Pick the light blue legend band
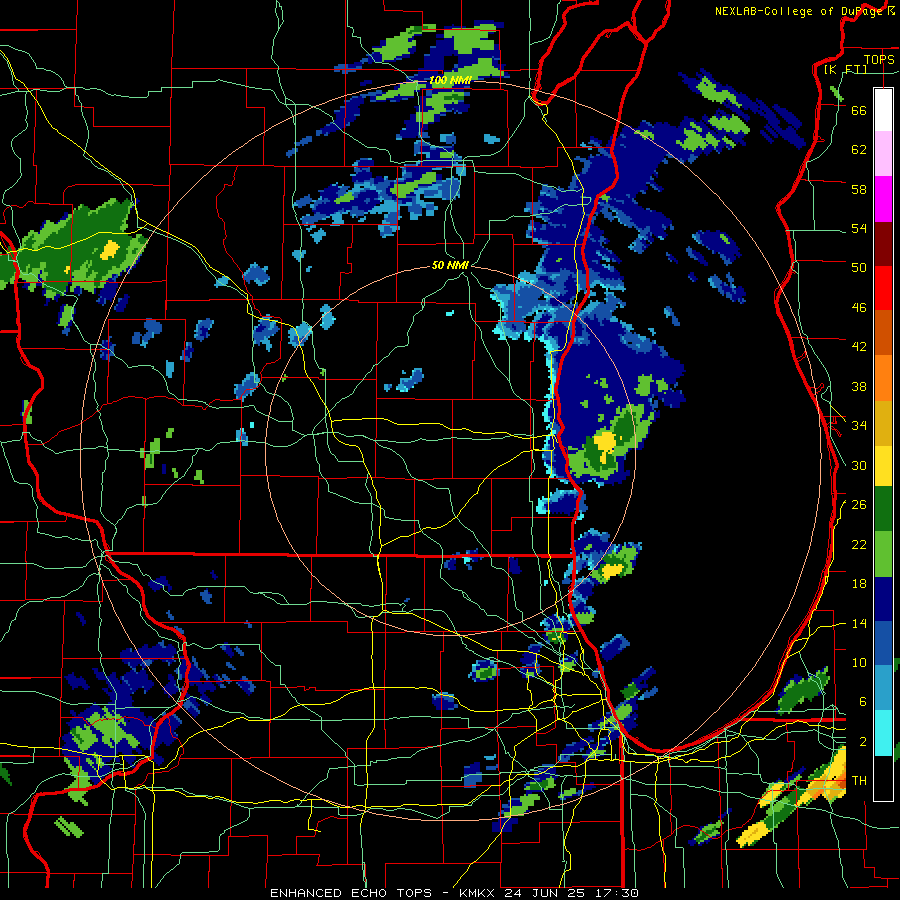Viewport: 900px width, 900px height. [883, 687]
